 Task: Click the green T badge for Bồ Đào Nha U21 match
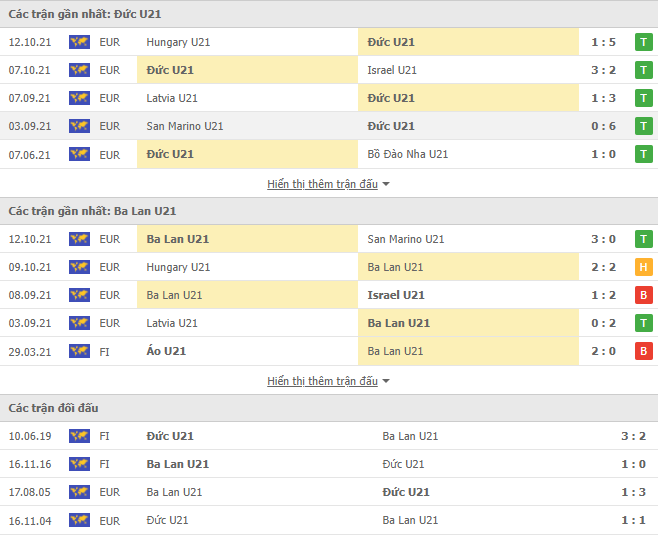point(644,154)
